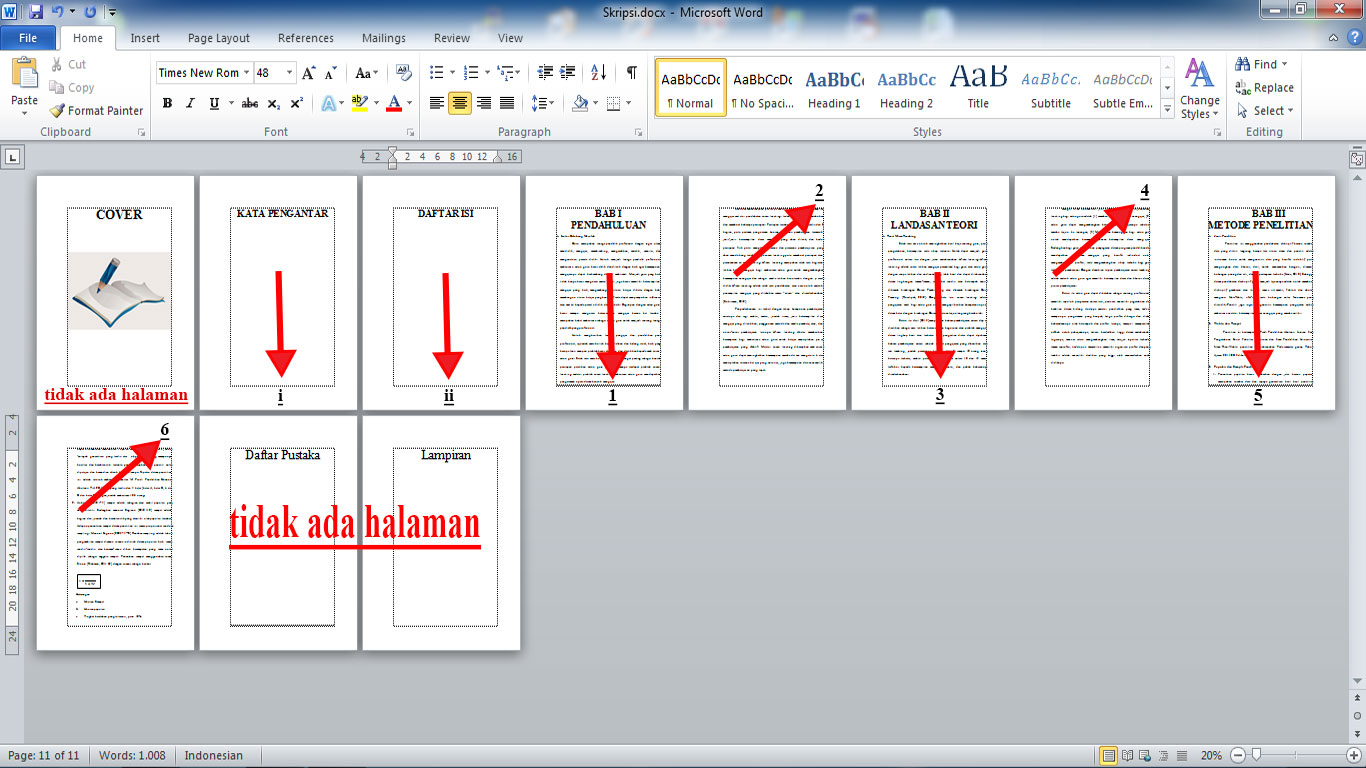The height and width of the screenshot is (768, 1366).
Task: Toggle Italic formatting
Action: tap(190, 103)
